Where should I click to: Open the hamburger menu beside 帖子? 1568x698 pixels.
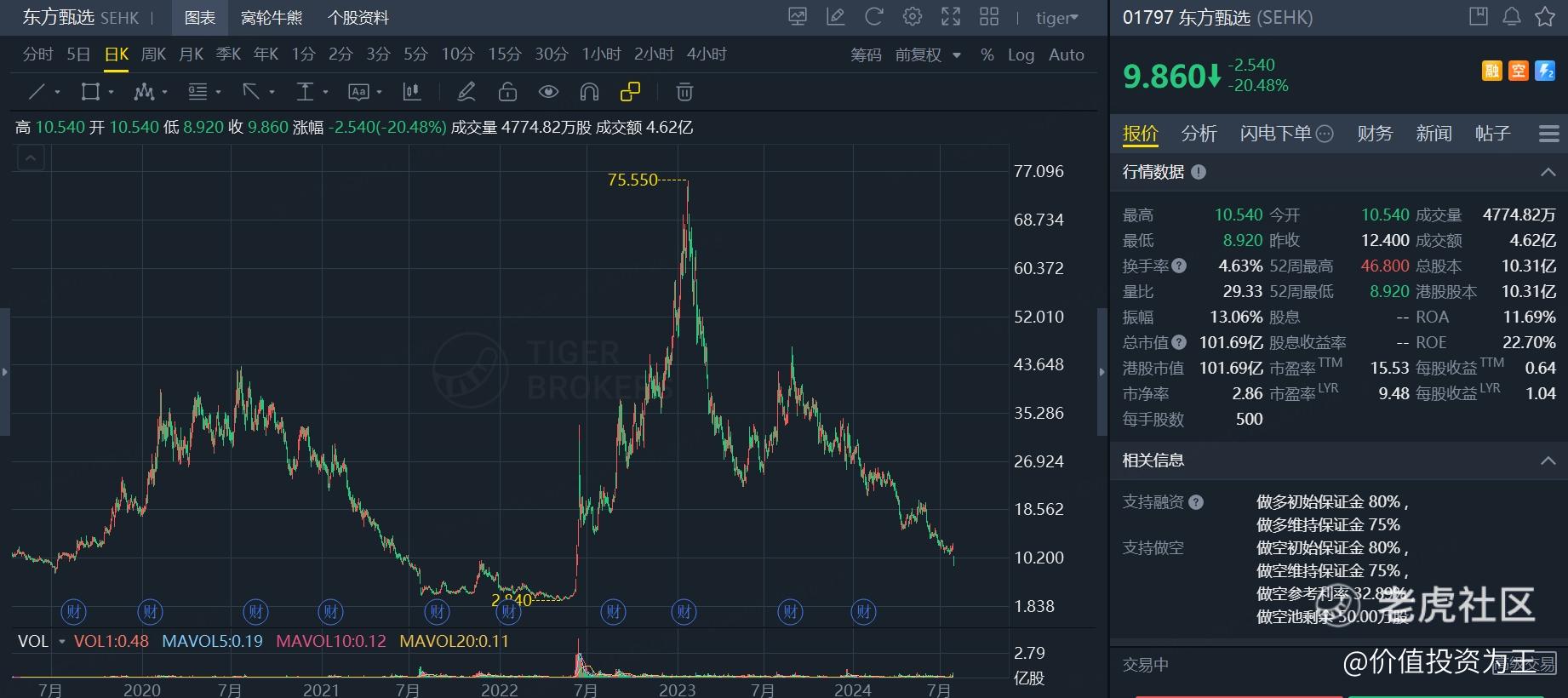(x=1549, y=134)
